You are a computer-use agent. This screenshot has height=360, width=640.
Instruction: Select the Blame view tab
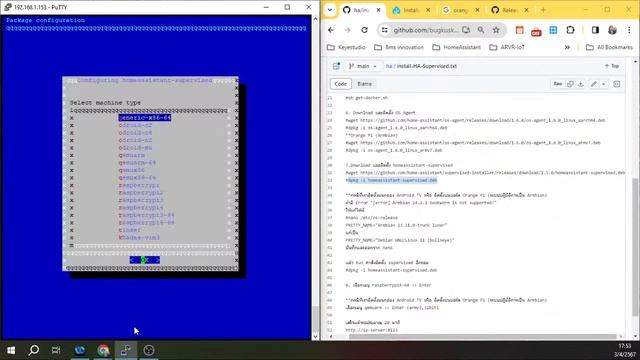(x=364, y=84)
